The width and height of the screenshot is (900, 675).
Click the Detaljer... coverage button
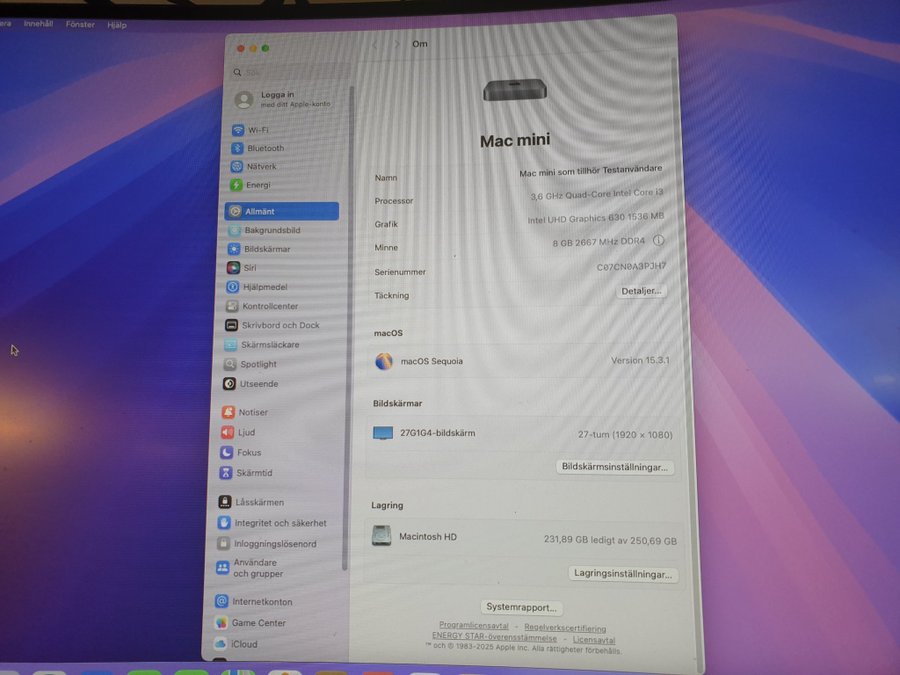click(642, 291)
